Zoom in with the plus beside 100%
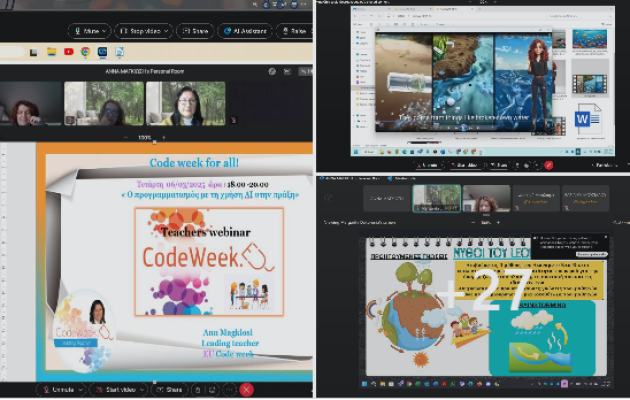630x400 pixels. point(164,137)
